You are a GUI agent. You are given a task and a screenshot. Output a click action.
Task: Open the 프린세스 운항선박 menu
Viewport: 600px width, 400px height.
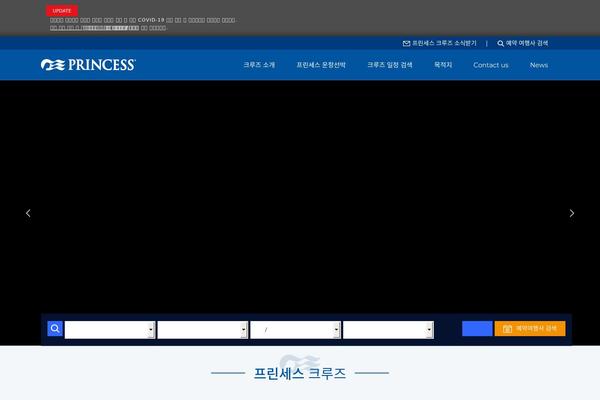point(321,65)
